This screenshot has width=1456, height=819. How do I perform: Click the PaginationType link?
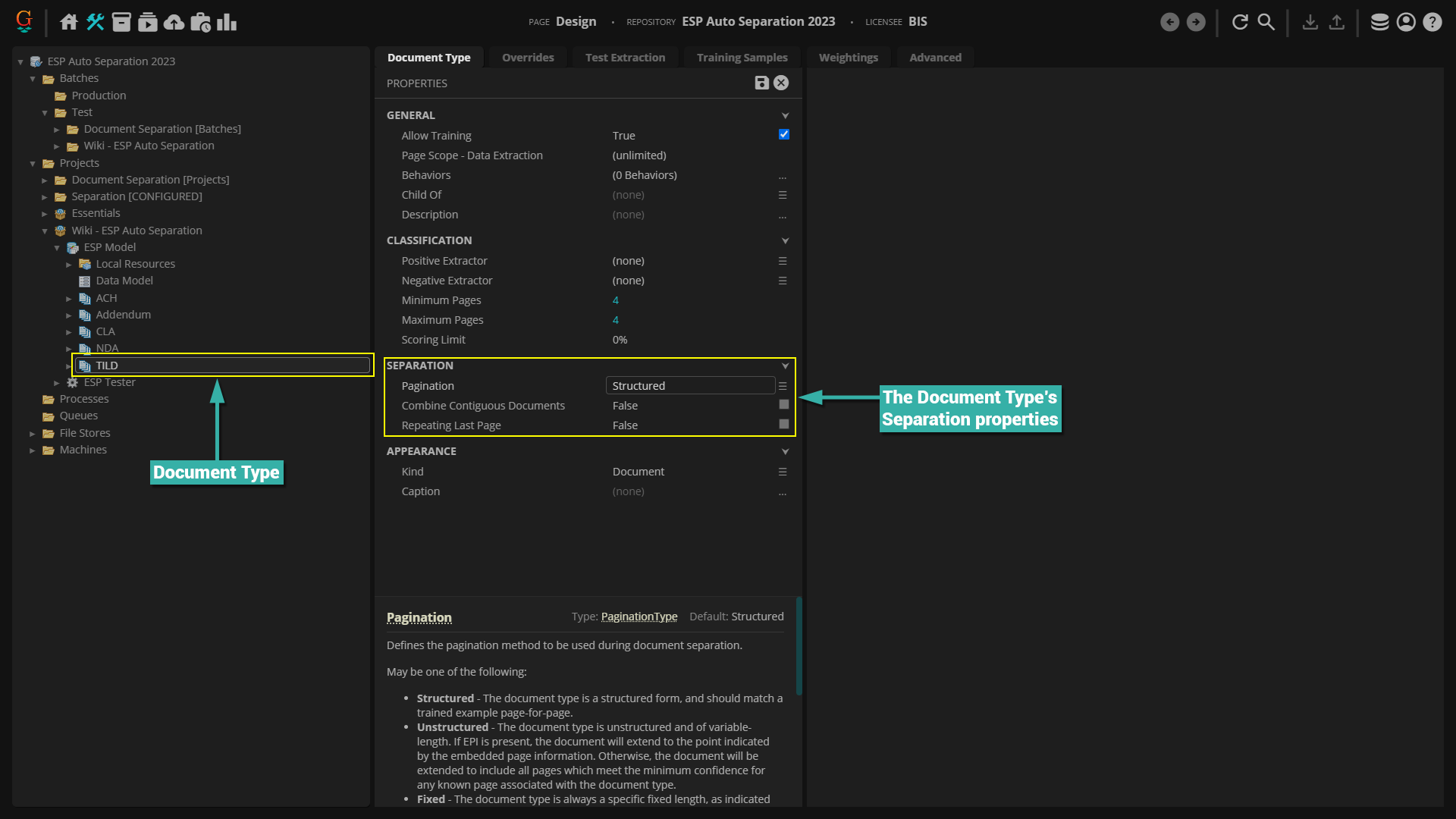click(x=639, y=617)
